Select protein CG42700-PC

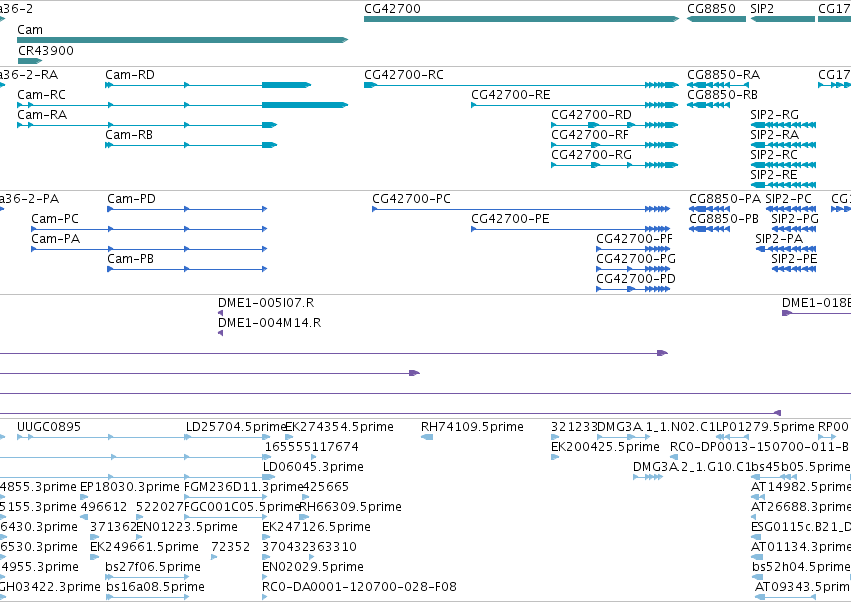tap(521, 209)
